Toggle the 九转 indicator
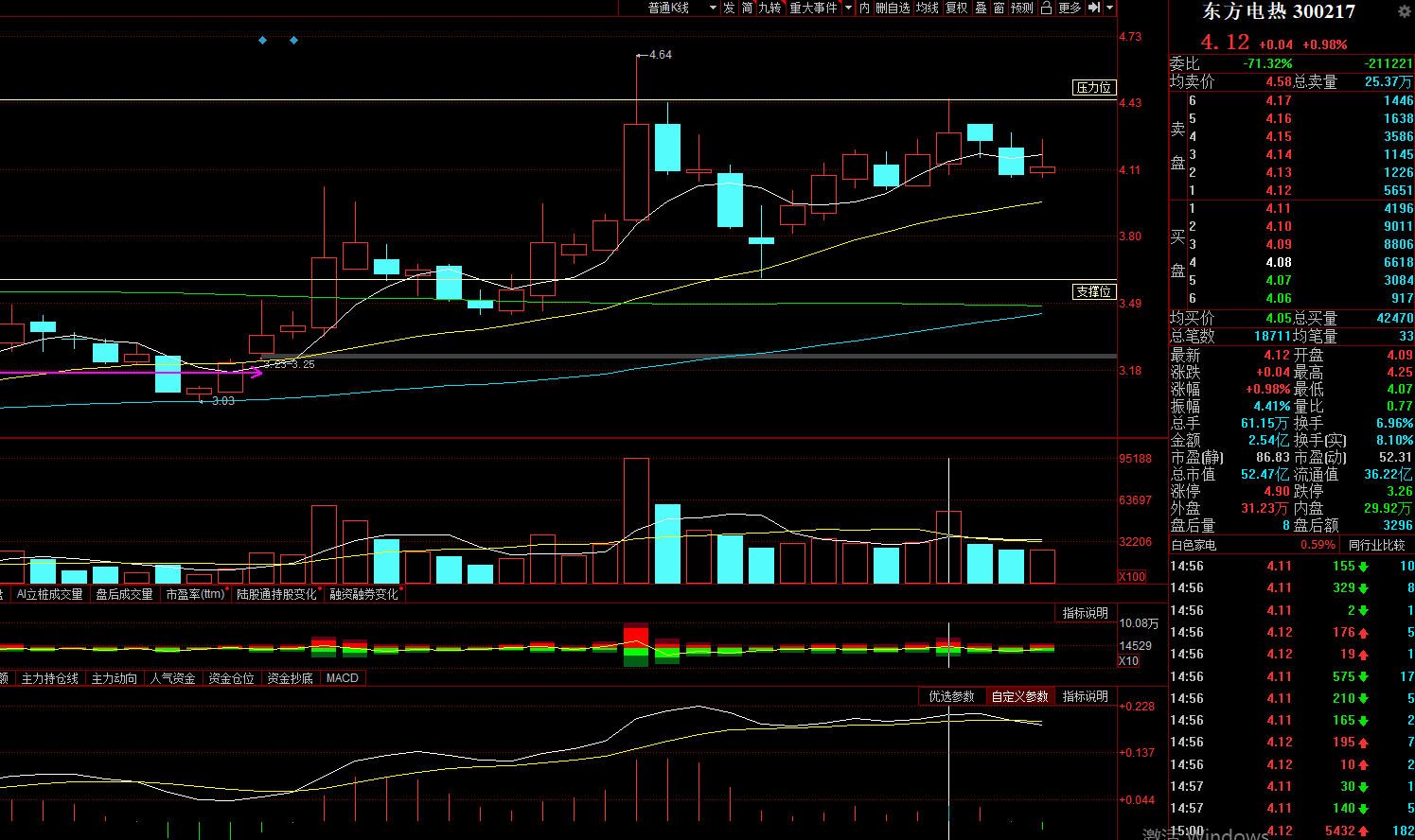 click(769, 8)
